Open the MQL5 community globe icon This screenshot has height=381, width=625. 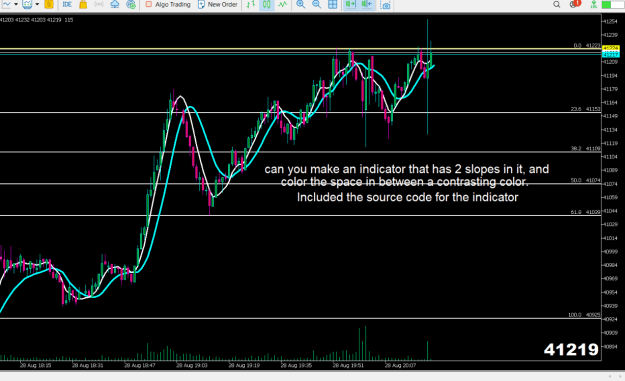(x=131, y=4)
